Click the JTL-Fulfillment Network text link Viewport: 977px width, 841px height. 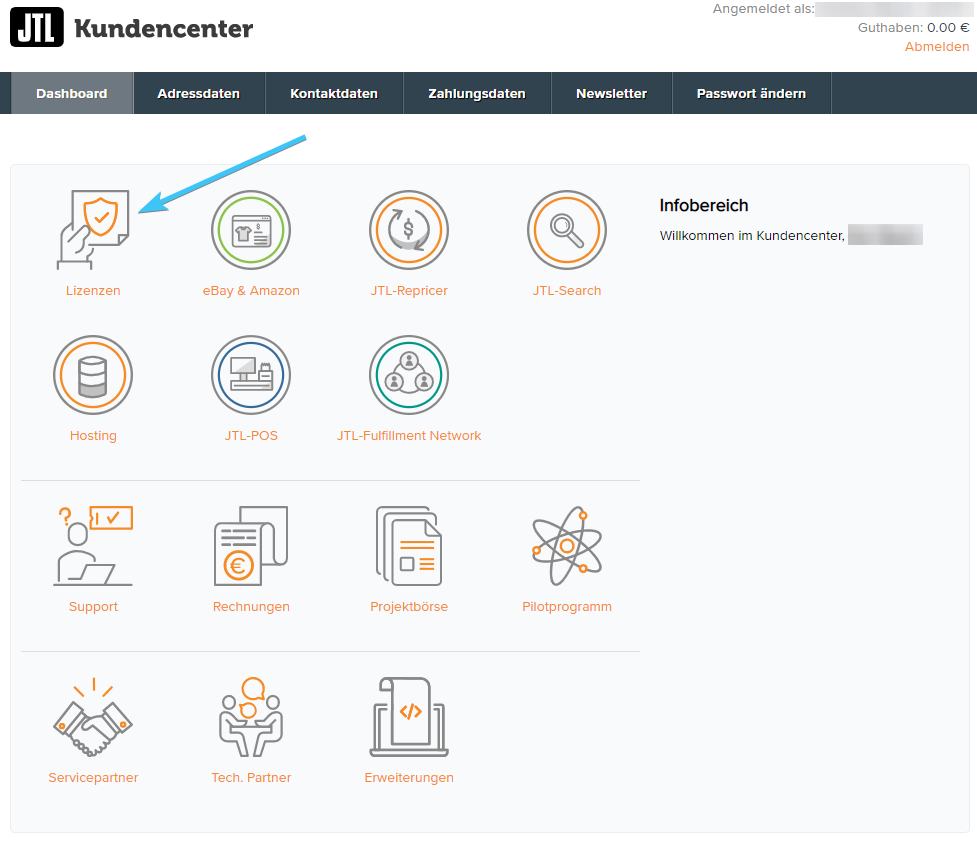(409, 435)
